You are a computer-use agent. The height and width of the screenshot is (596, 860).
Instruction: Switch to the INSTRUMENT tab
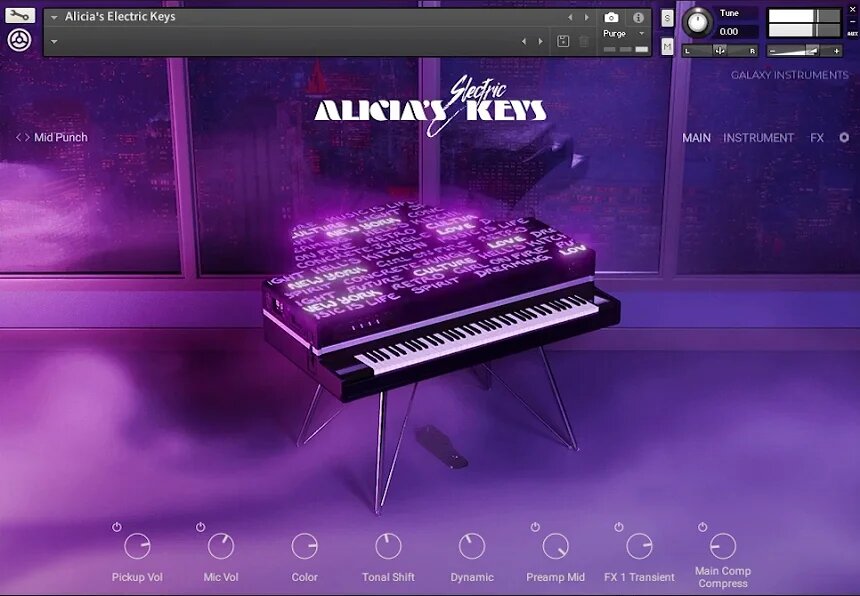point(758,138)
